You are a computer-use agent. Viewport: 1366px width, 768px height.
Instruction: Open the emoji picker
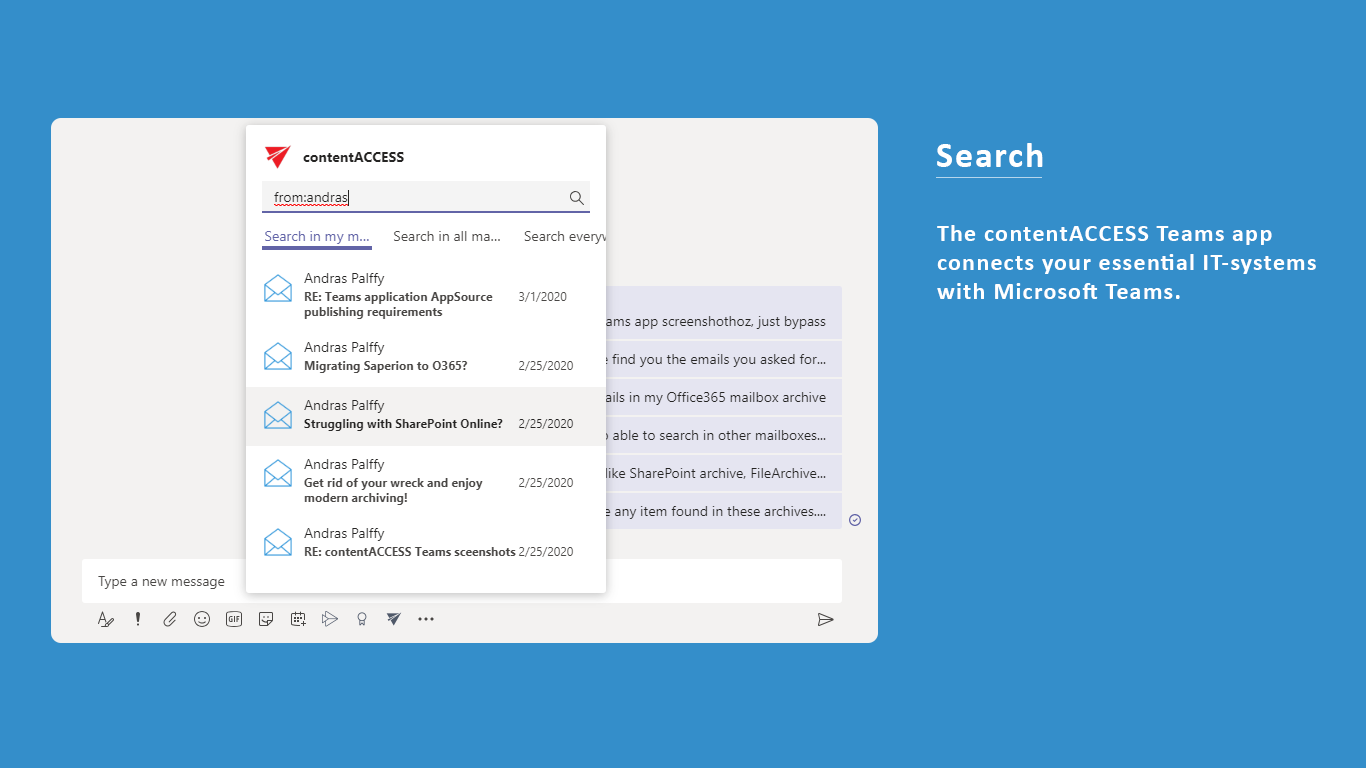[202, 619]
